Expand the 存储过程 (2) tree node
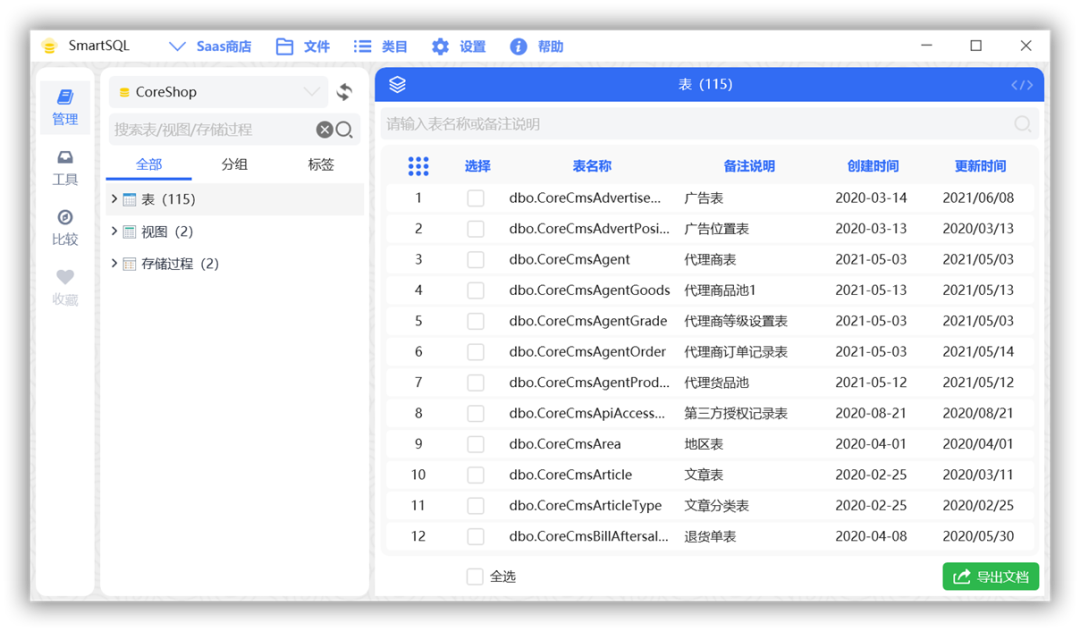Viewport: 1080px width, 631px height. point(115,264)
